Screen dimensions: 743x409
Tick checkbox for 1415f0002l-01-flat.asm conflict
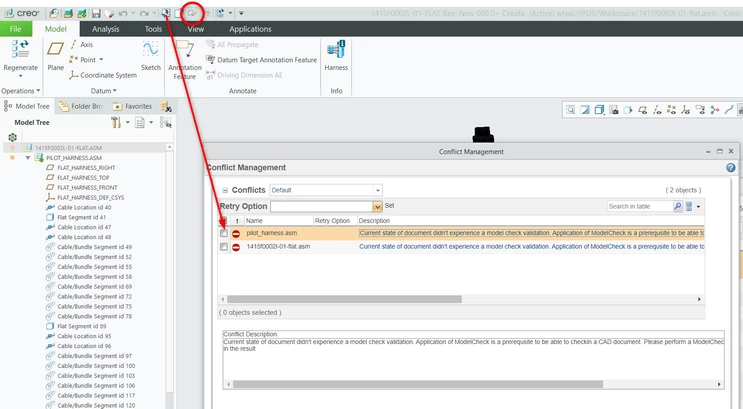[224, 246]
